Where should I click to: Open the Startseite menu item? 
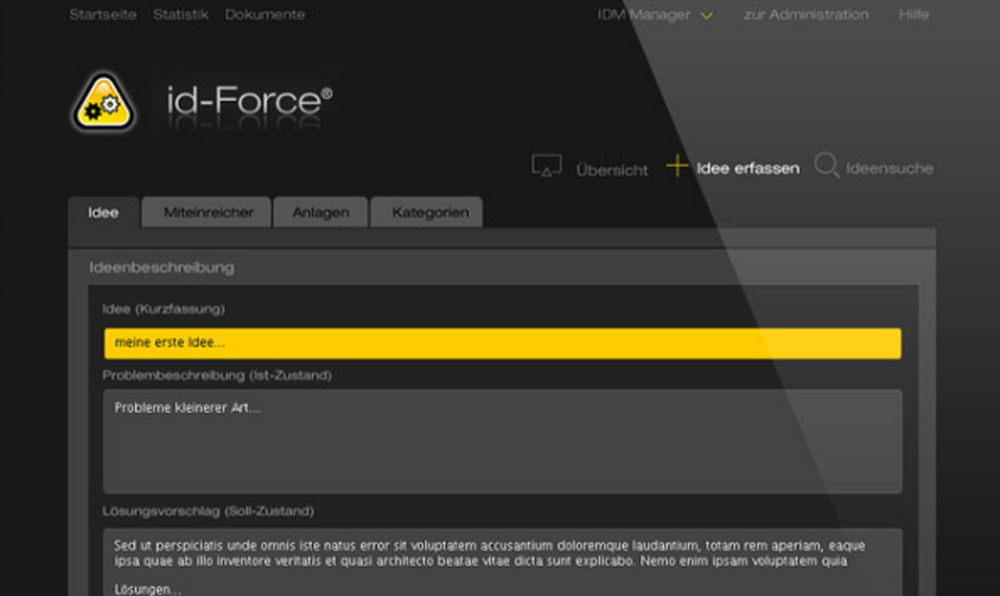(x=103, y=15)
